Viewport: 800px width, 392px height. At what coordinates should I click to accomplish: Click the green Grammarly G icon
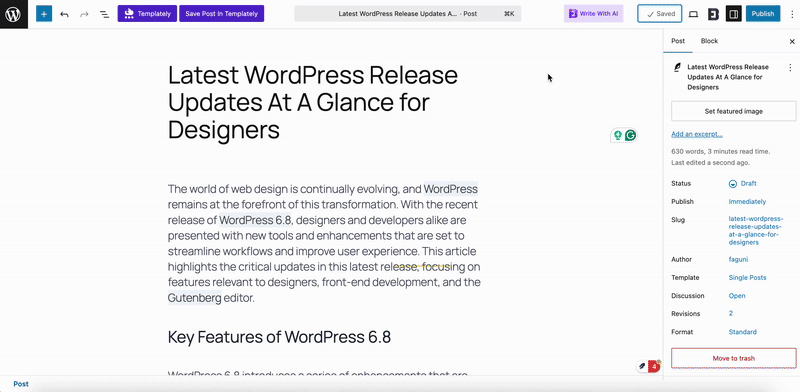pyautogui.click(x=631, y=135)
